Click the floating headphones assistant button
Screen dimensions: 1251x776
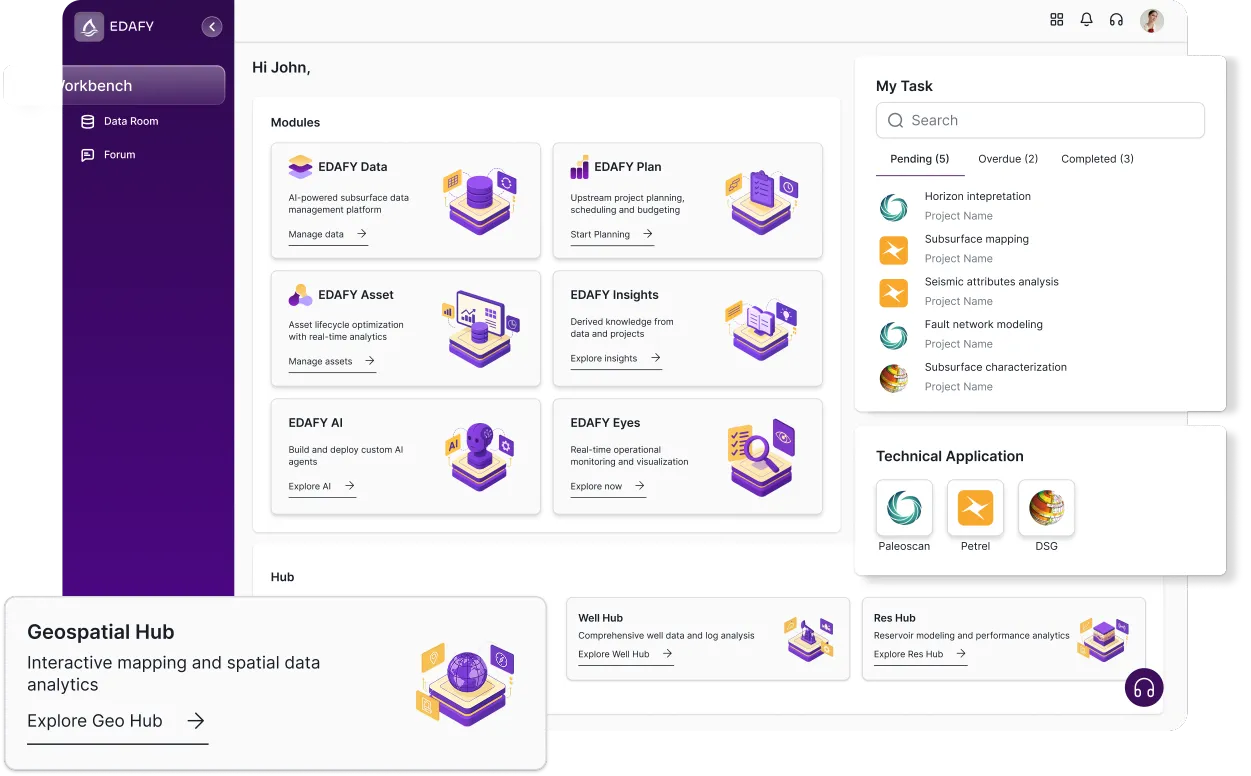click(x=1143, y=688)
